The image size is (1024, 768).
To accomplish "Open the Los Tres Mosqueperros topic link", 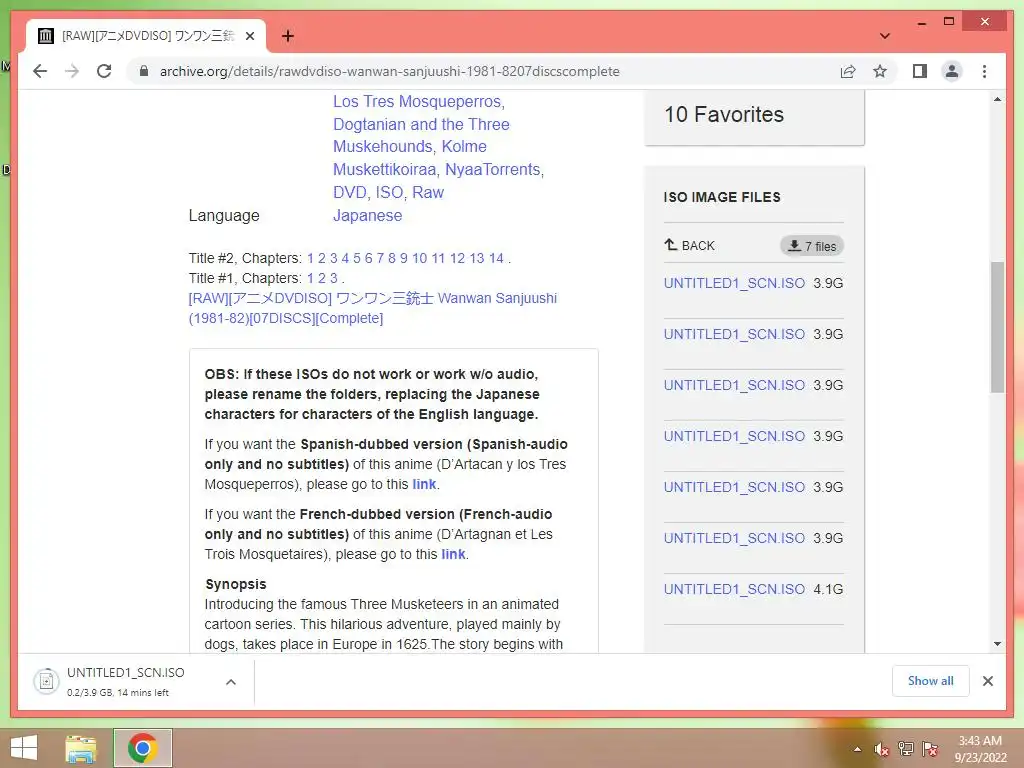I will point(417,101).
